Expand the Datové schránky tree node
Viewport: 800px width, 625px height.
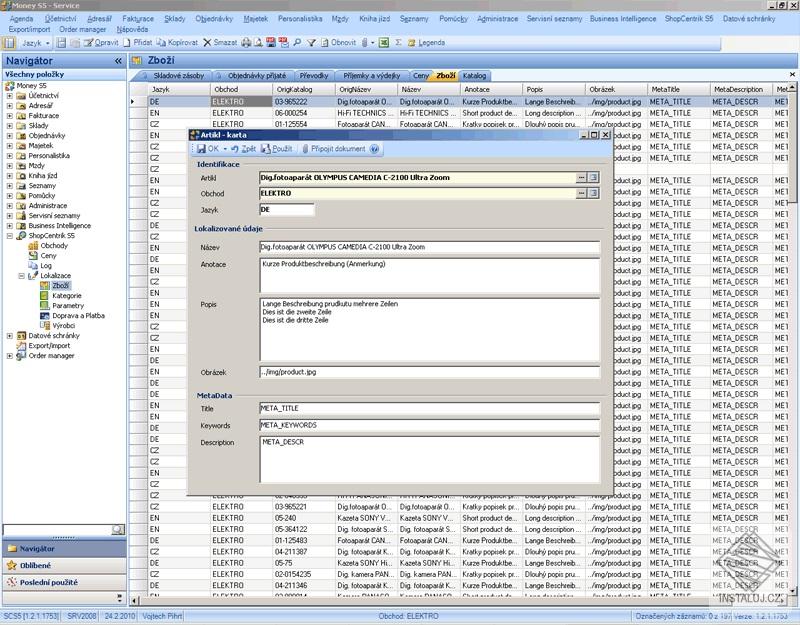9,336
